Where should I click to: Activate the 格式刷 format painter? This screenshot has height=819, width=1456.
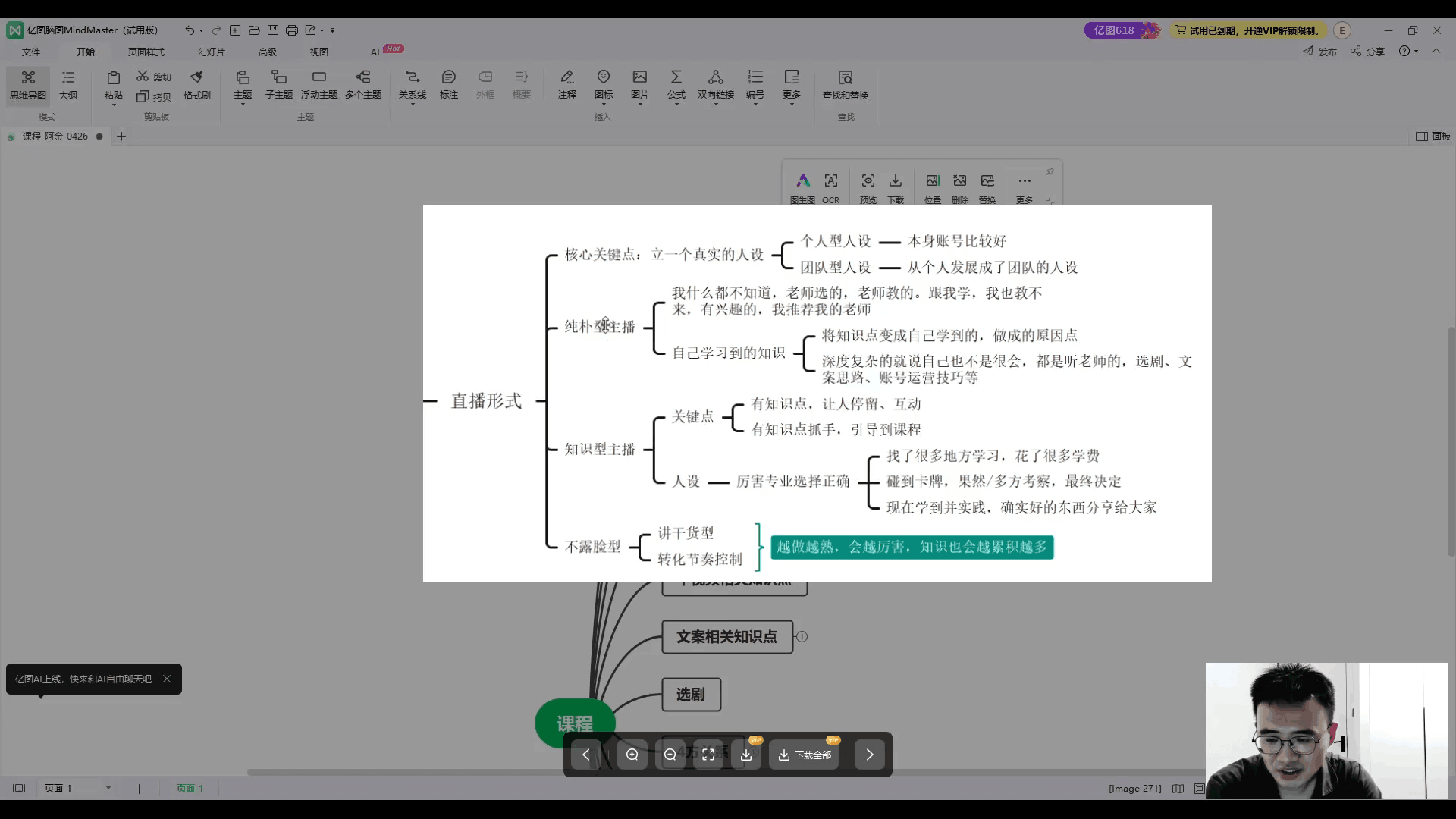197,85
